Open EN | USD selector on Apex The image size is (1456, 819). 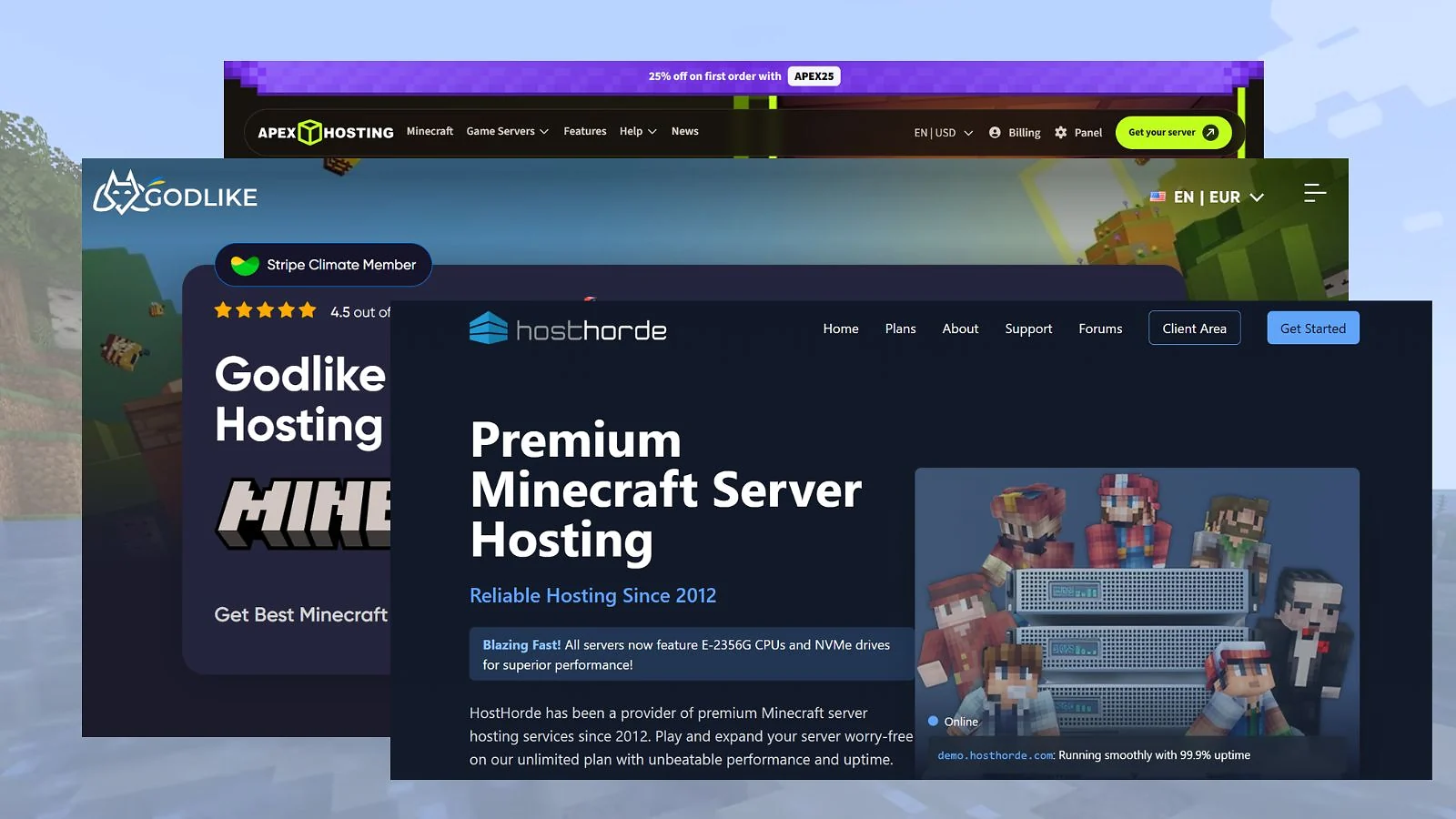(944, 132)
